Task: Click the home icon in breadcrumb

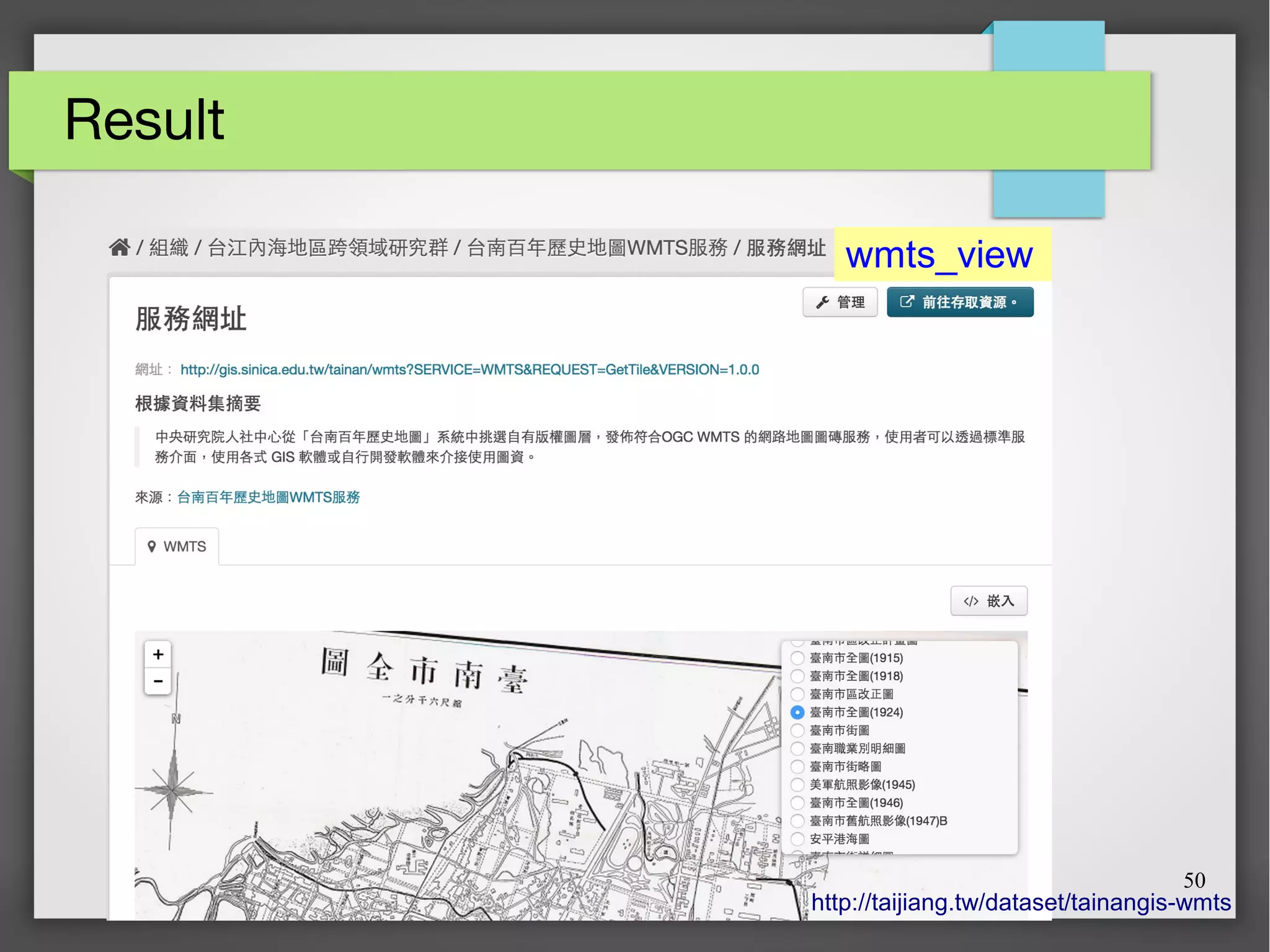Action: click(119, 247)
